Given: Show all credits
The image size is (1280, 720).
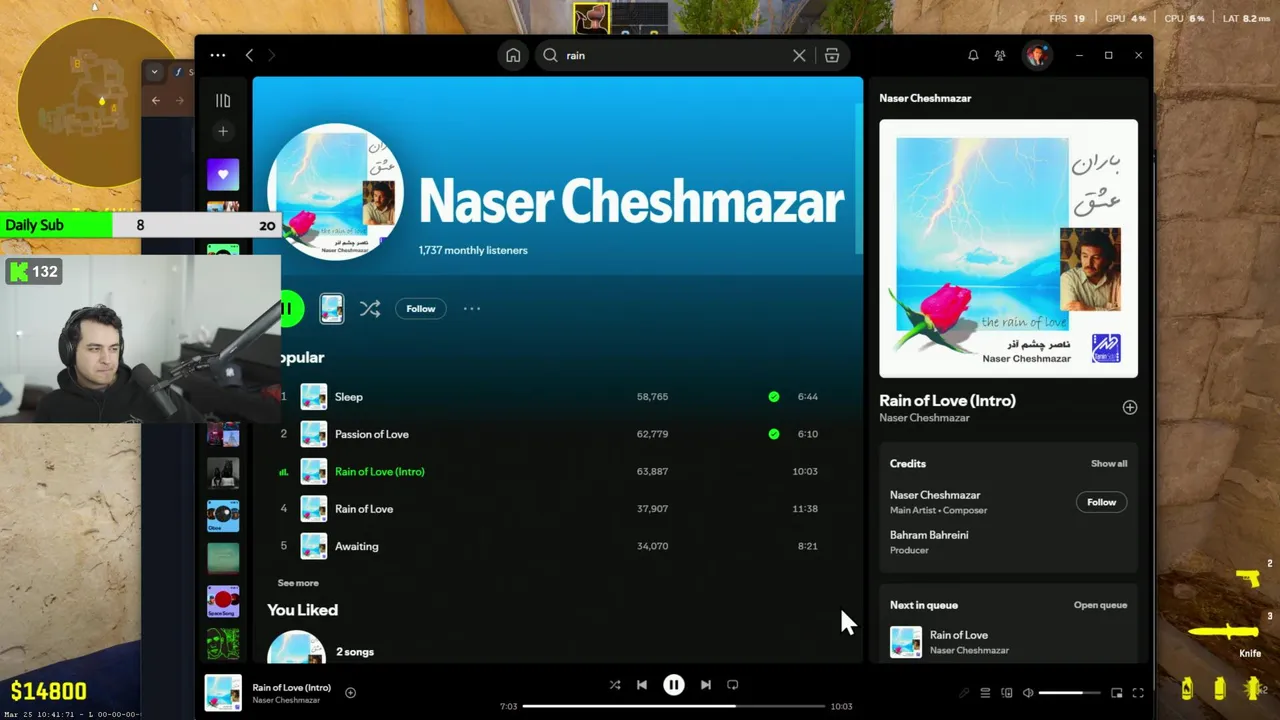Looking at the screenshot, I should [x=1109, y=464].
